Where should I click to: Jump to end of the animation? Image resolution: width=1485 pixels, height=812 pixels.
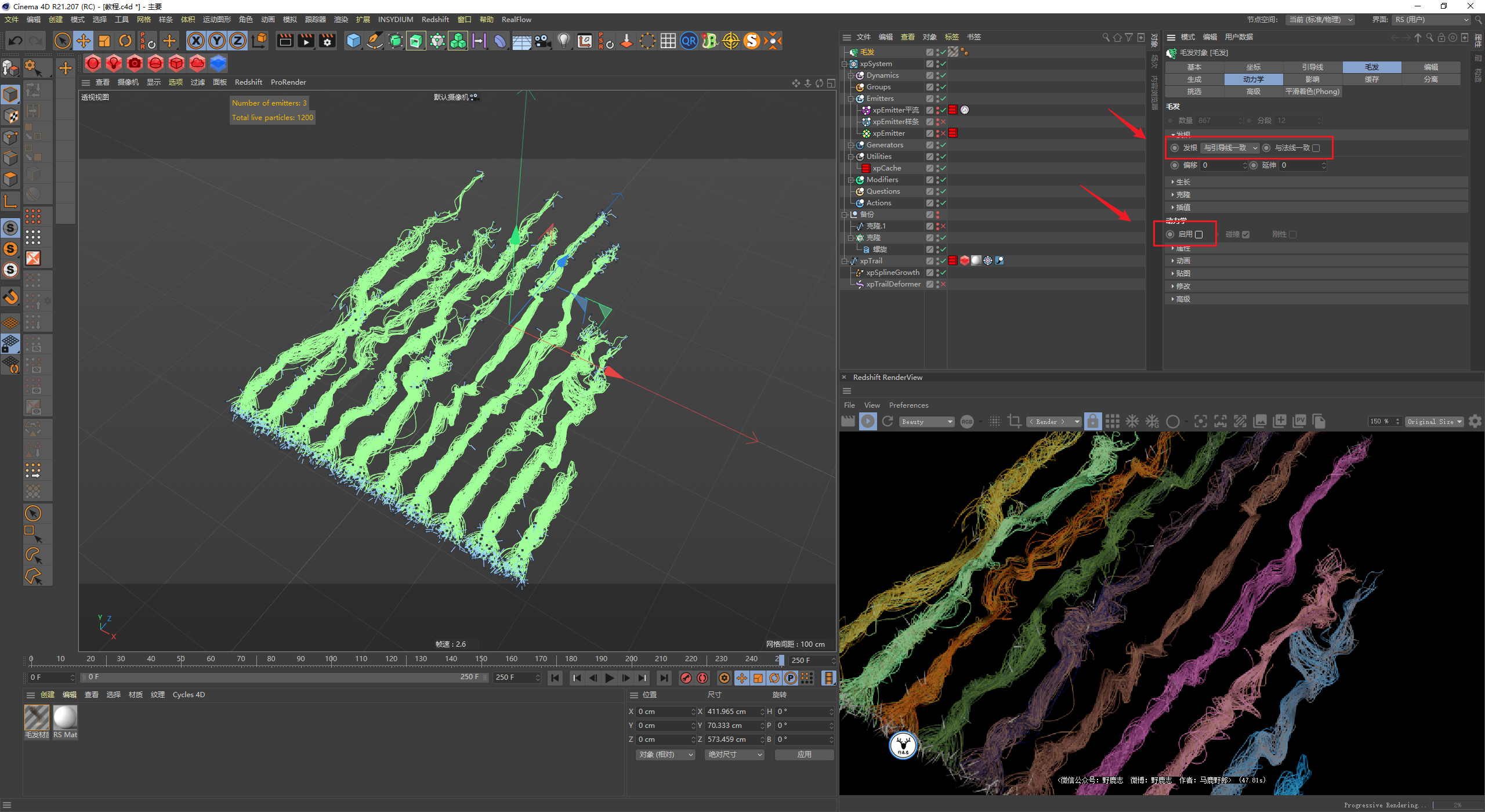coord(664,678)
